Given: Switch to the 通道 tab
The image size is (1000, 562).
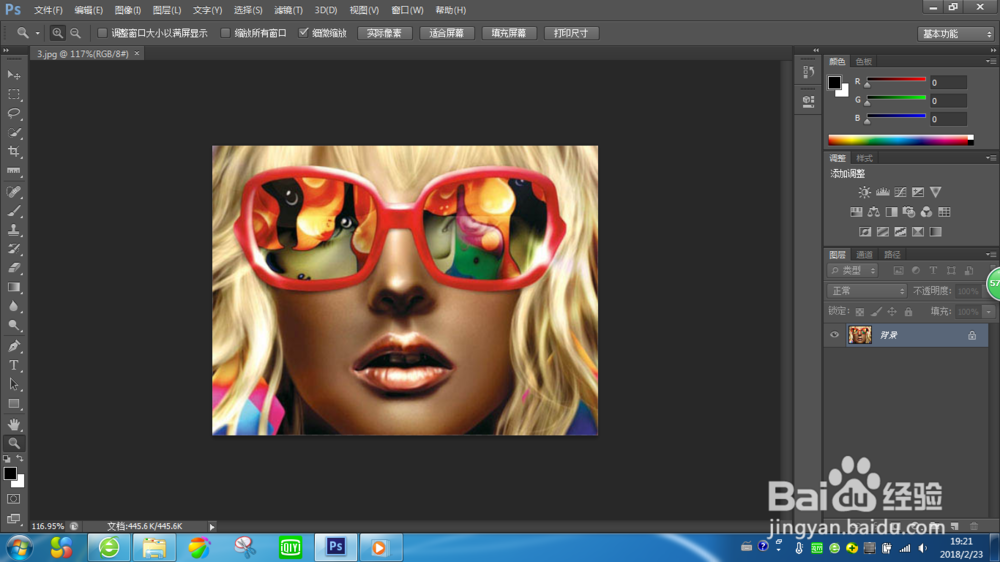Looking at the screenshot, I should pyautogui.click(x=864, y=255).
